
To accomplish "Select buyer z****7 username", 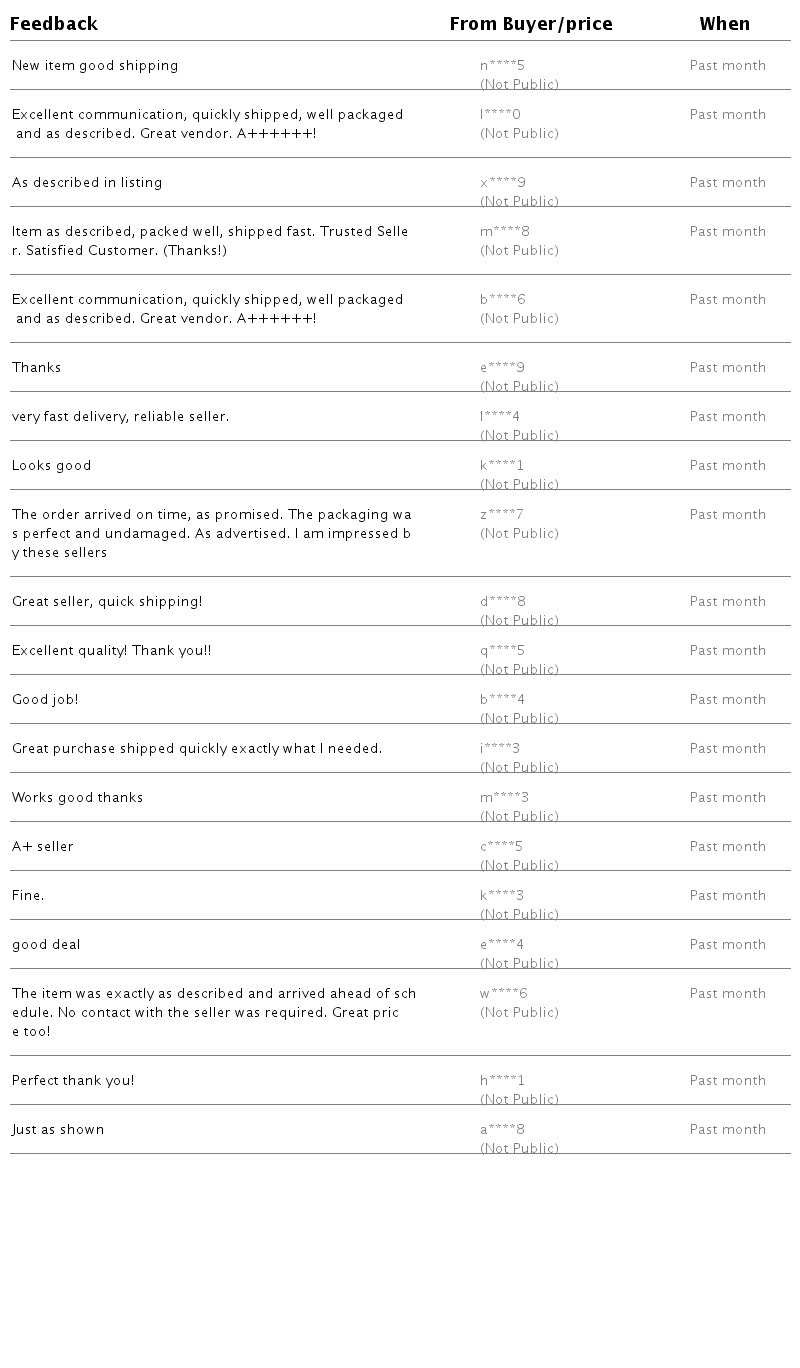I will (x=502, y=515).
